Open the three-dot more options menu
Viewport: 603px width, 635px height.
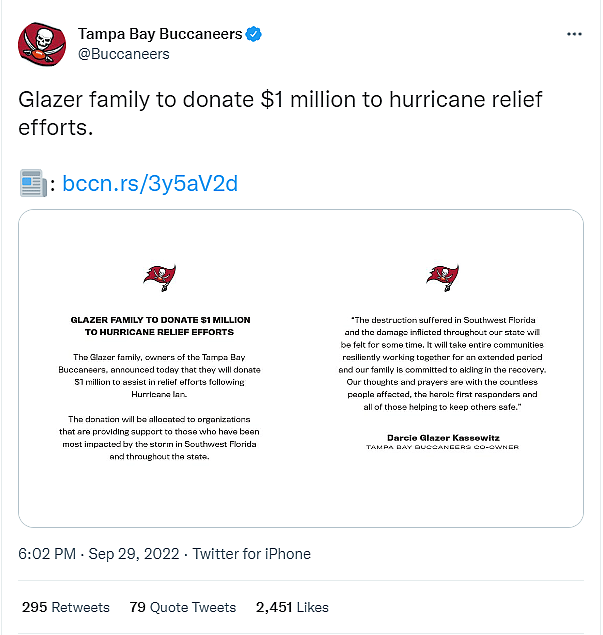[574, 34]
